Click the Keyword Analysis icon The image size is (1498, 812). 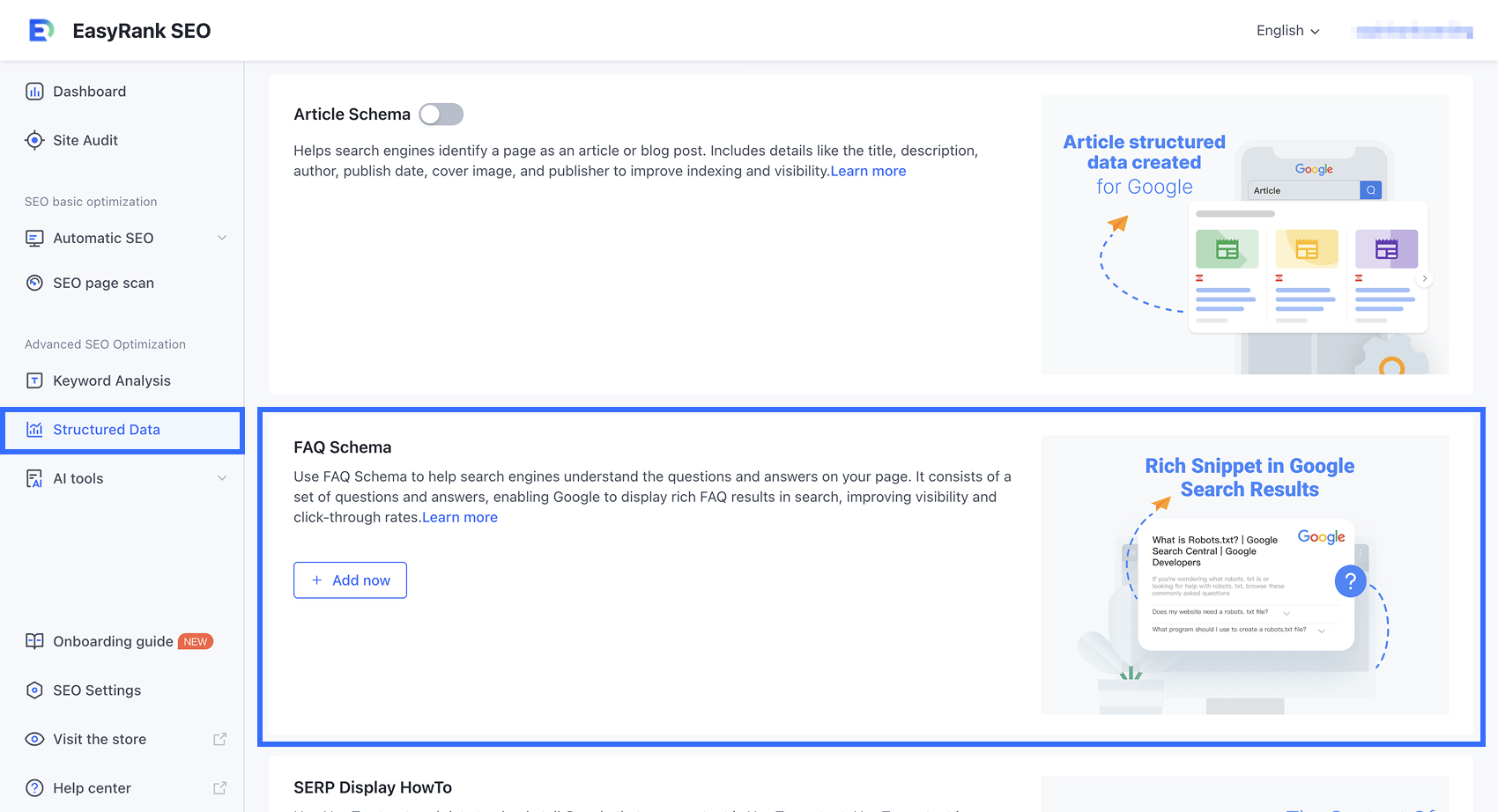coord(34,380)
